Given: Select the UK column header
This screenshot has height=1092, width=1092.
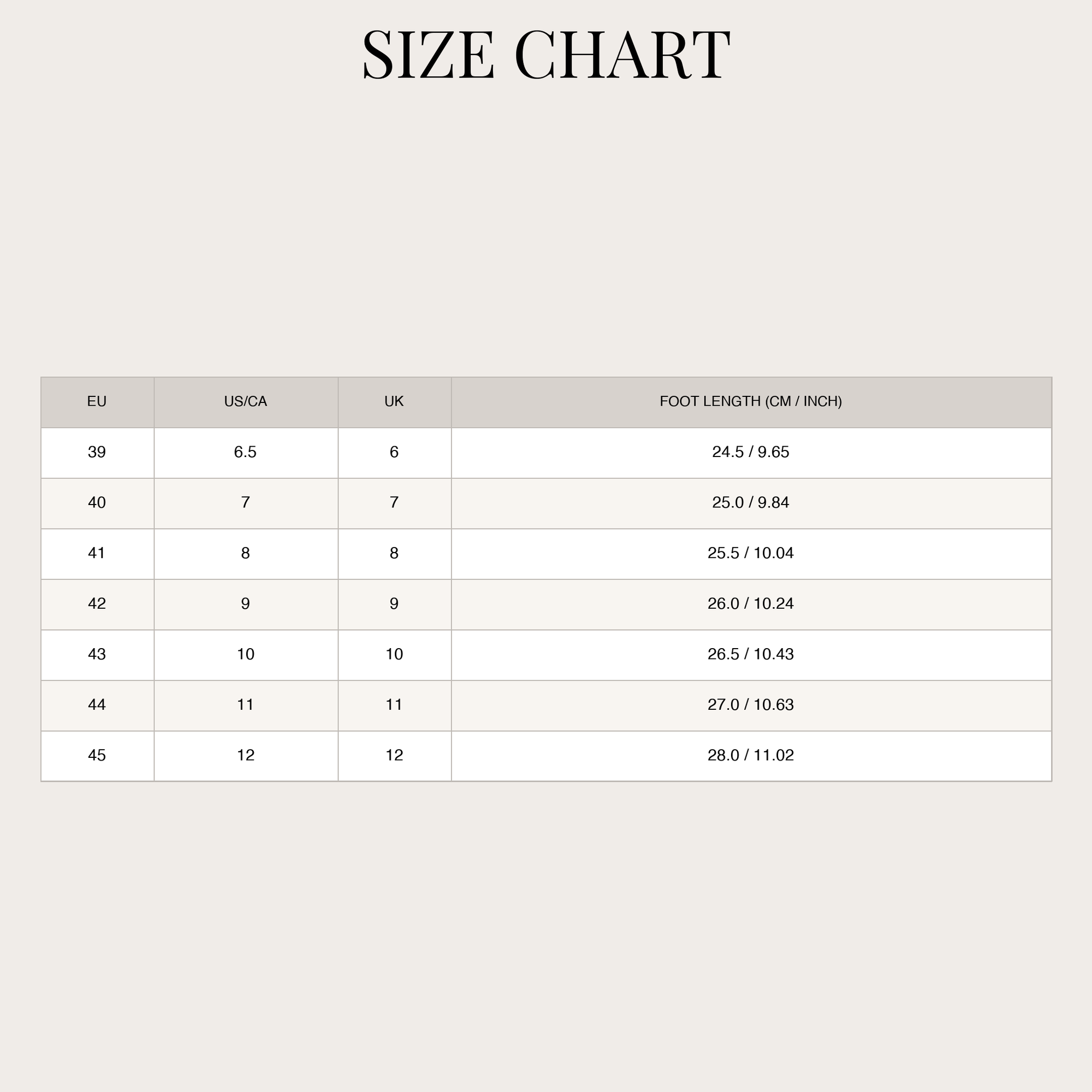Looking at the screenshot, I should tap(395, 402).
